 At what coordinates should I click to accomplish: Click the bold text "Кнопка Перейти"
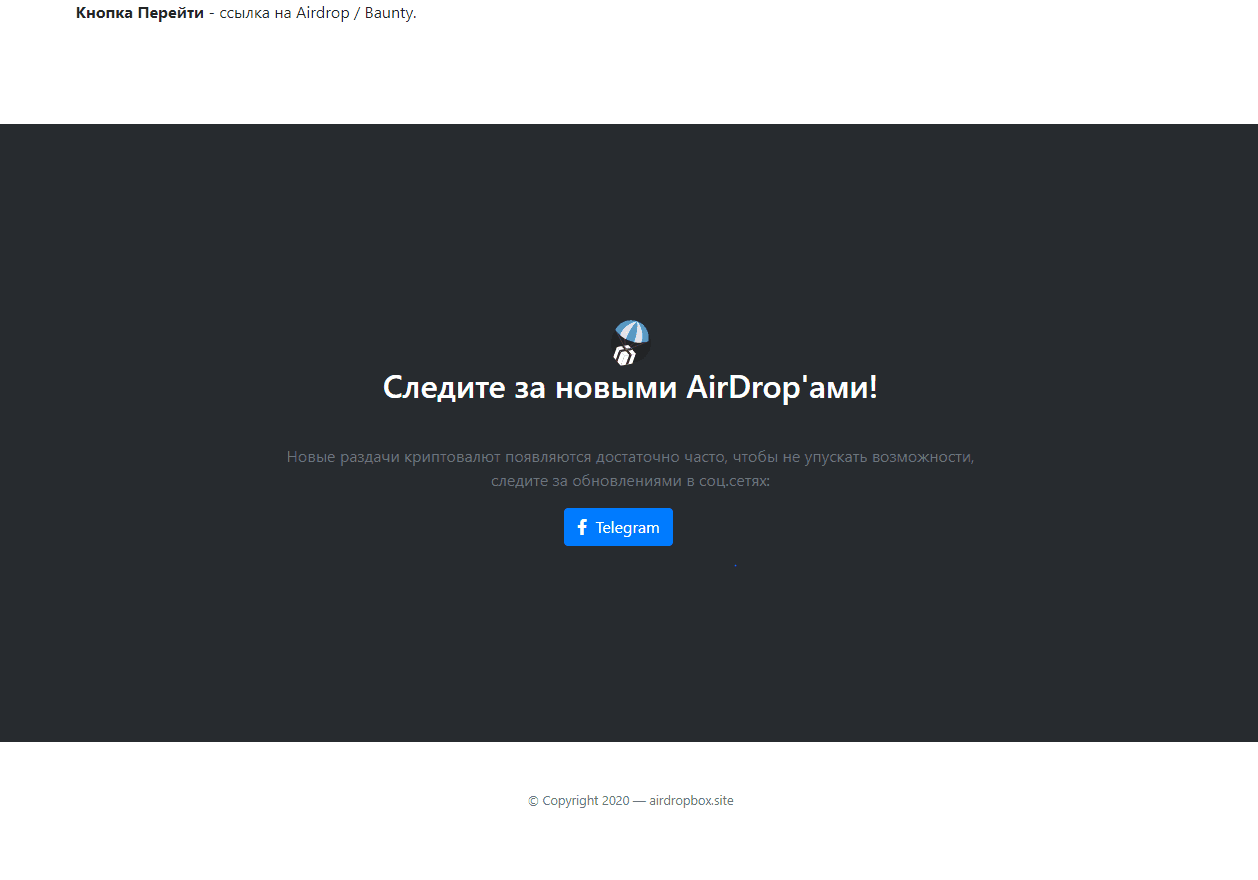[x=140, y=14]
